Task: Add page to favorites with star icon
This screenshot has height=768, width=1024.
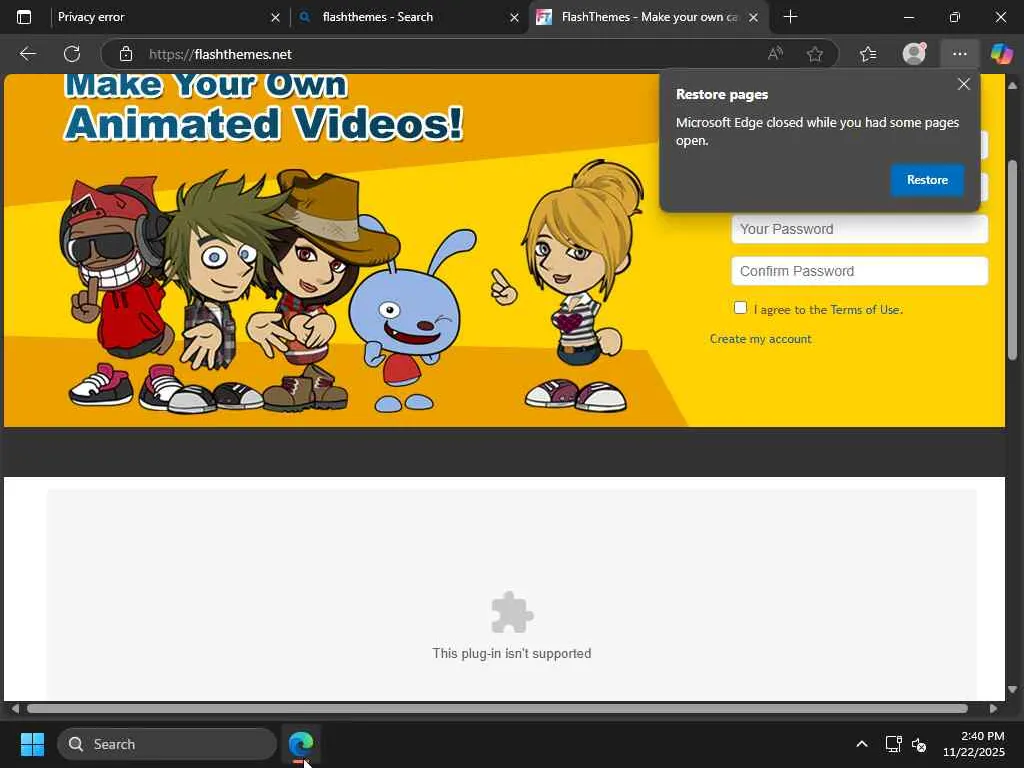Action: (814, 54)
